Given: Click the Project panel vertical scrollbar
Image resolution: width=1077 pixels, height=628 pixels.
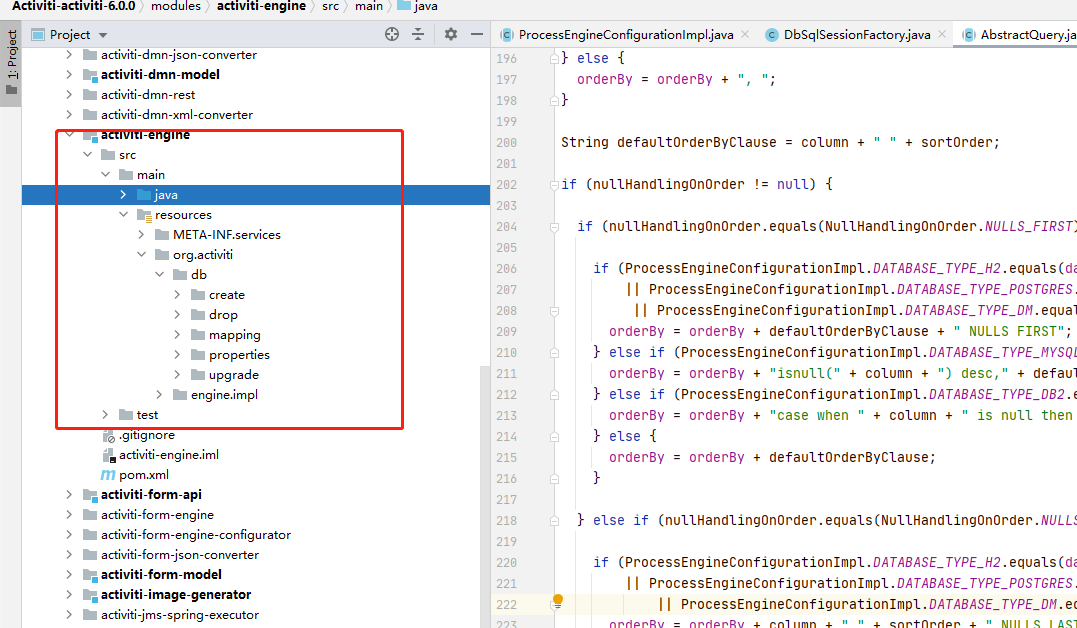Looking at the screenshot, I should tap(485, 495).
